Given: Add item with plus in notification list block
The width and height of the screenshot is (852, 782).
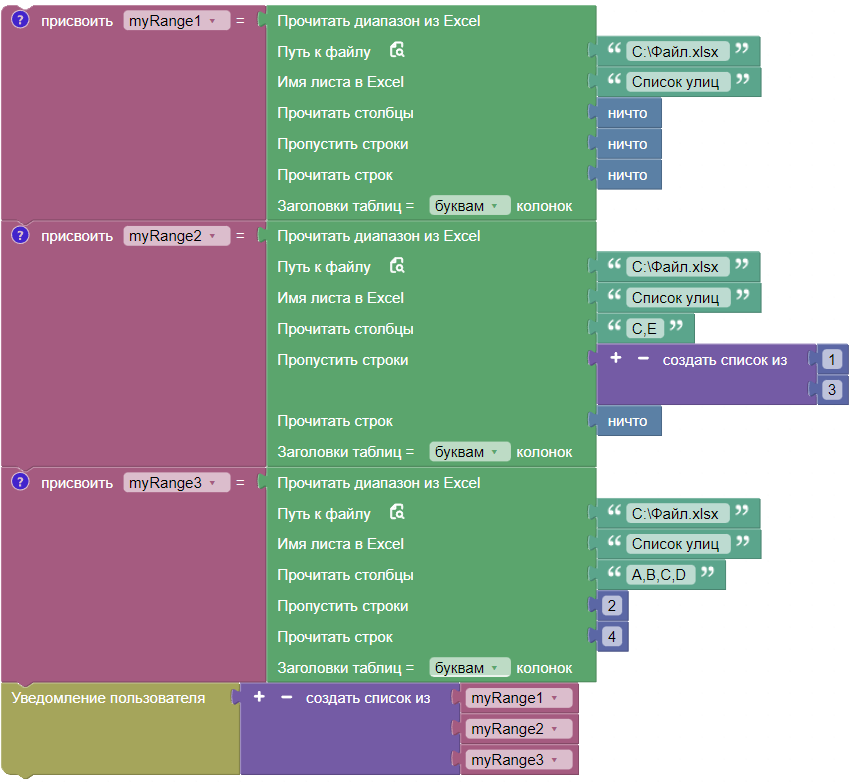Looking at the screenshot, I should 259,697.
